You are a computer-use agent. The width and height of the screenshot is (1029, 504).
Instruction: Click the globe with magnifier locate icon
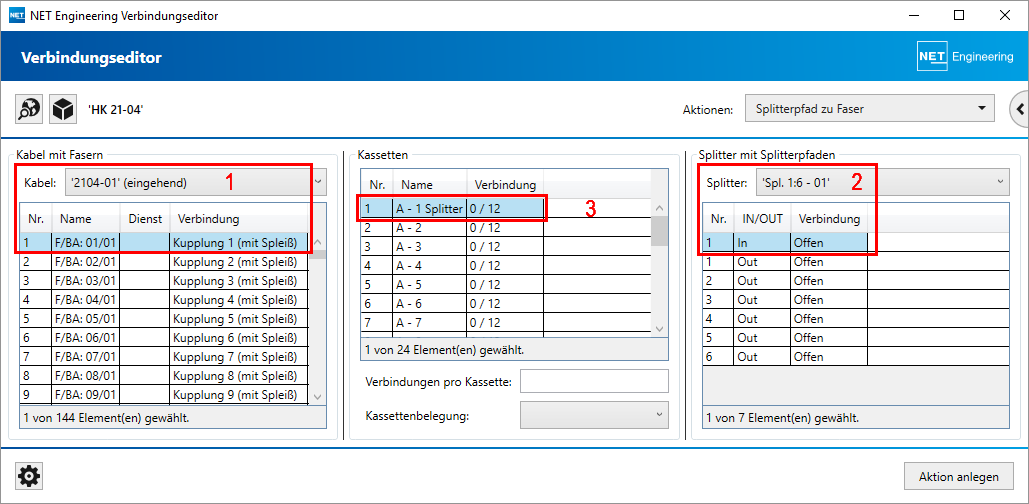pos(30,109)
